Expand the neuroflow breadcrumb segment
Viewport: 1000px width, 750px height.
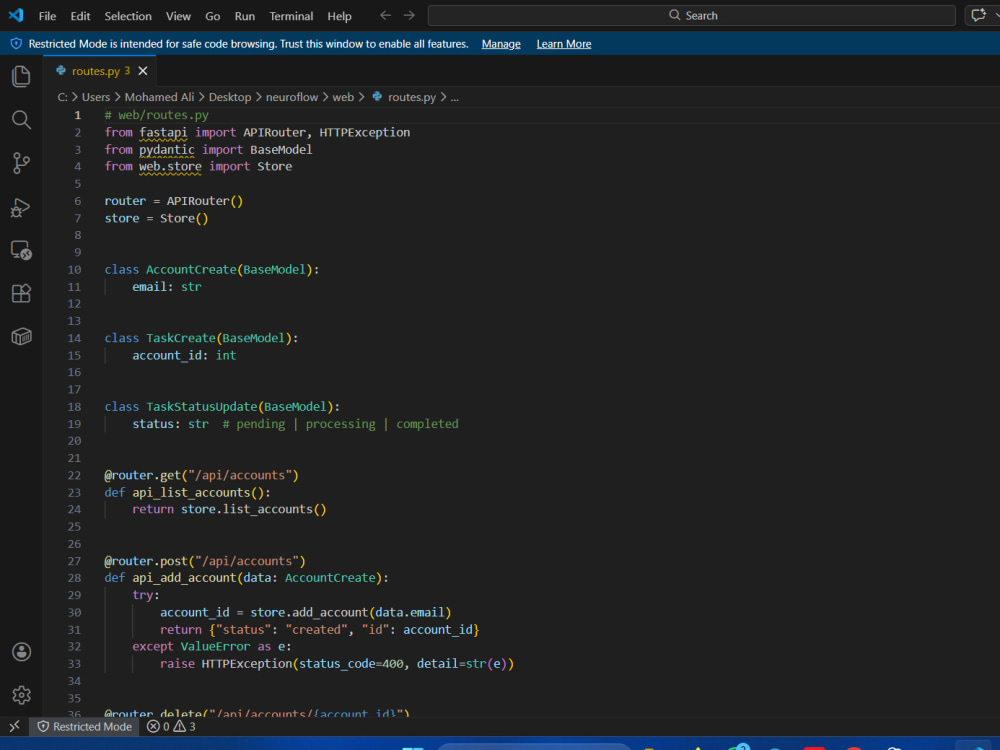(291, 97)
